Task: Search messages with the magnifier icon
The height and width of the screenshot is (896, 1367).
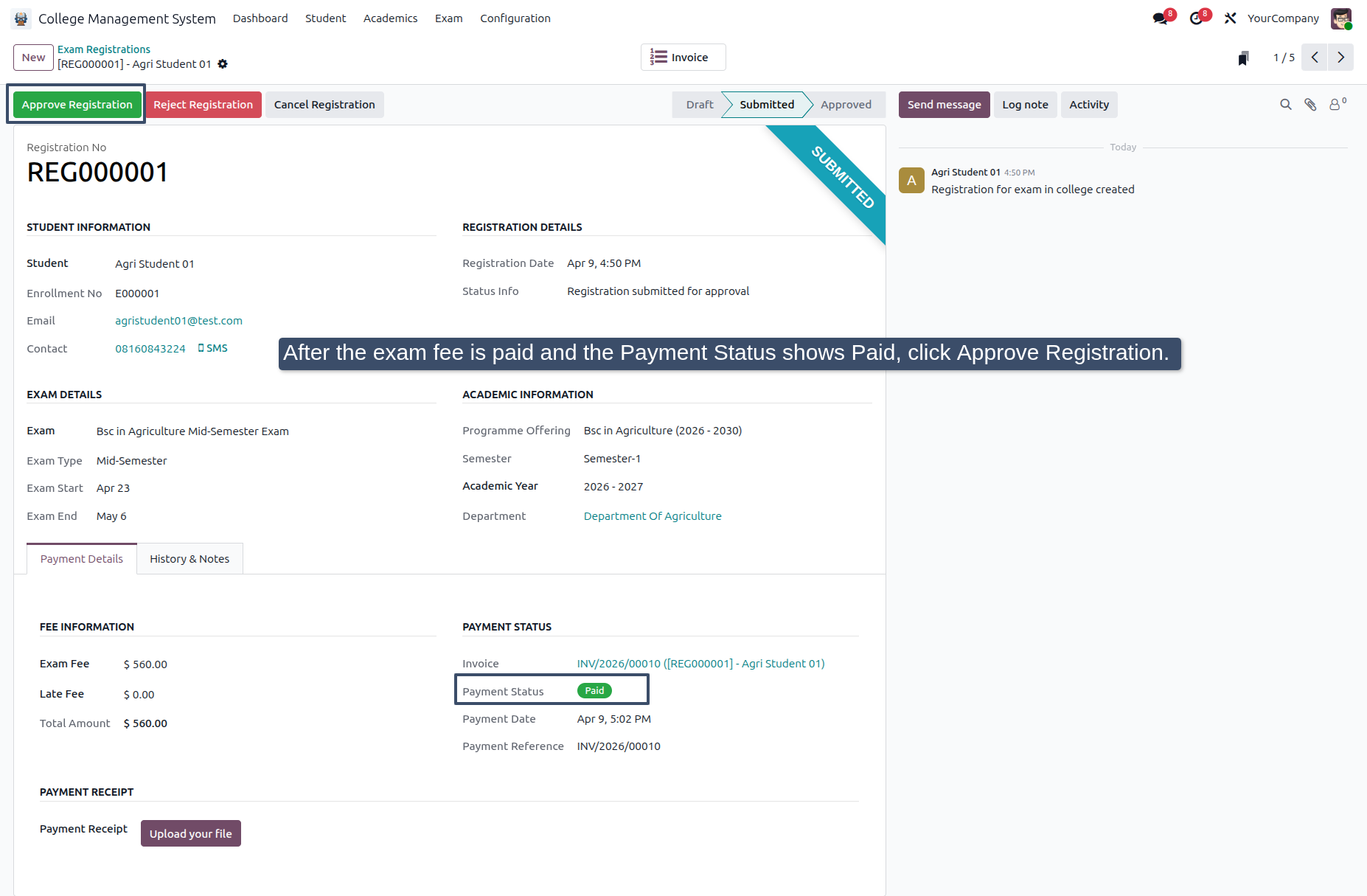Action: (1286, 105)
